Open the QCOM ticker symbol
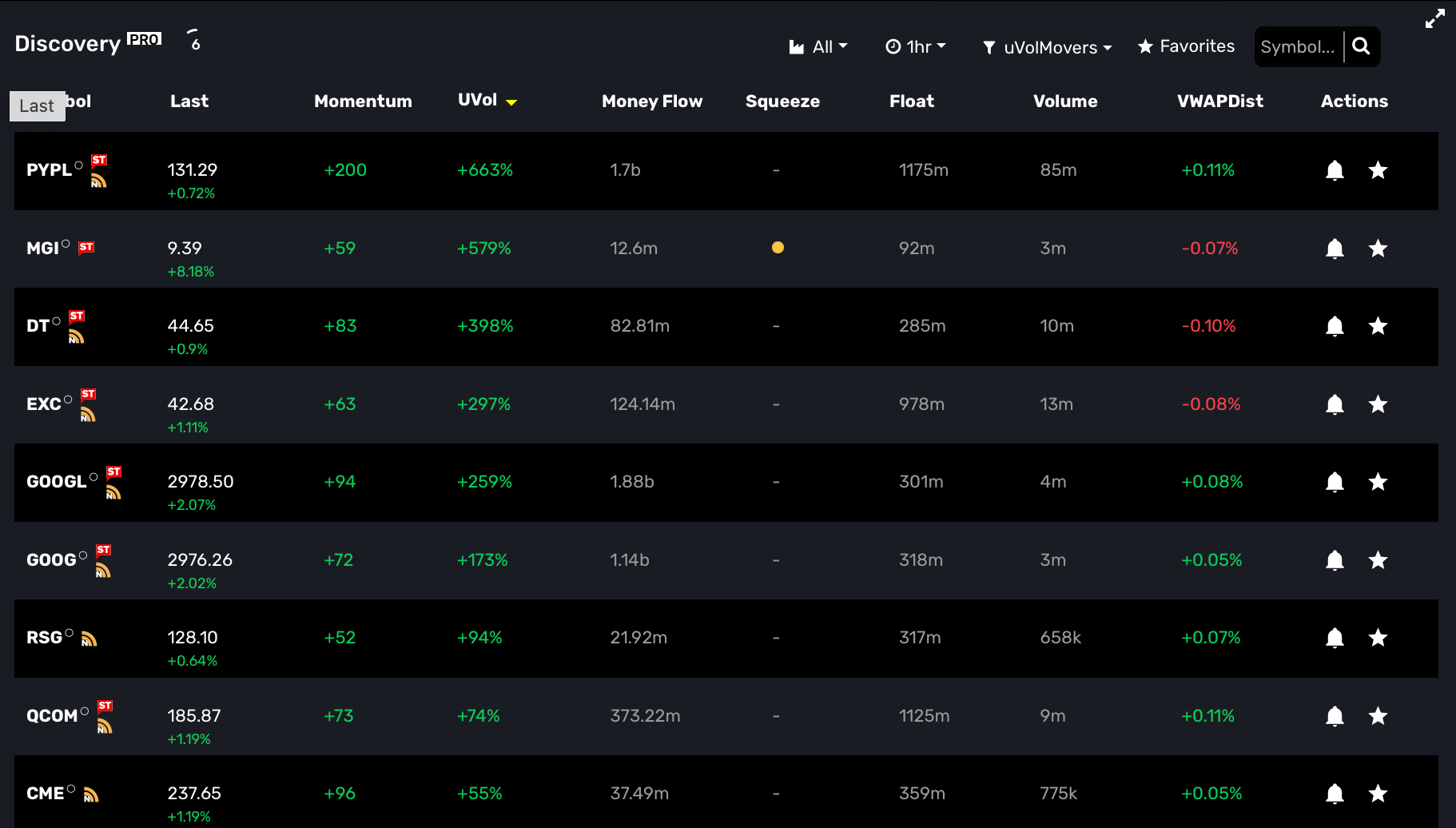The image size is (1456, 828). pos(52,716)
